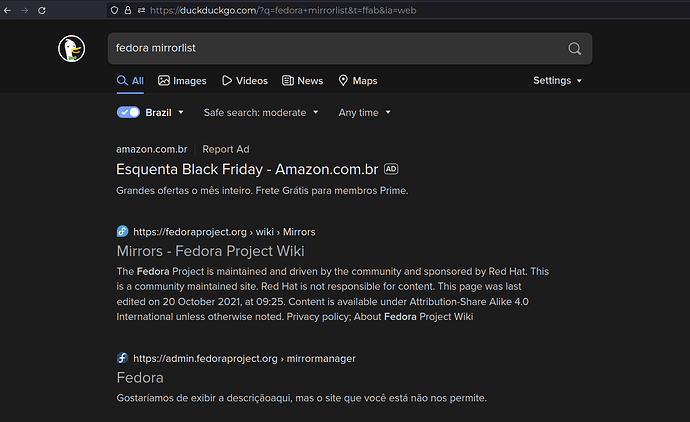
Task: Click the Report Ad link
Action: coord(225,149)
